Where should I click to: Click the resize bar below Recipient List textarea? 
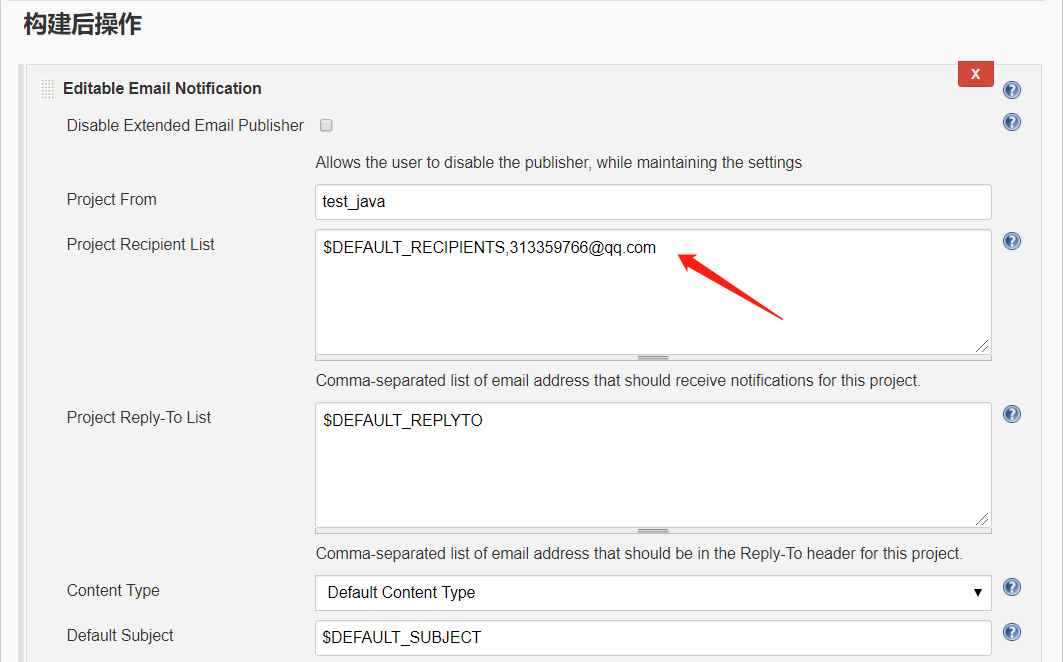pos(653,357)
